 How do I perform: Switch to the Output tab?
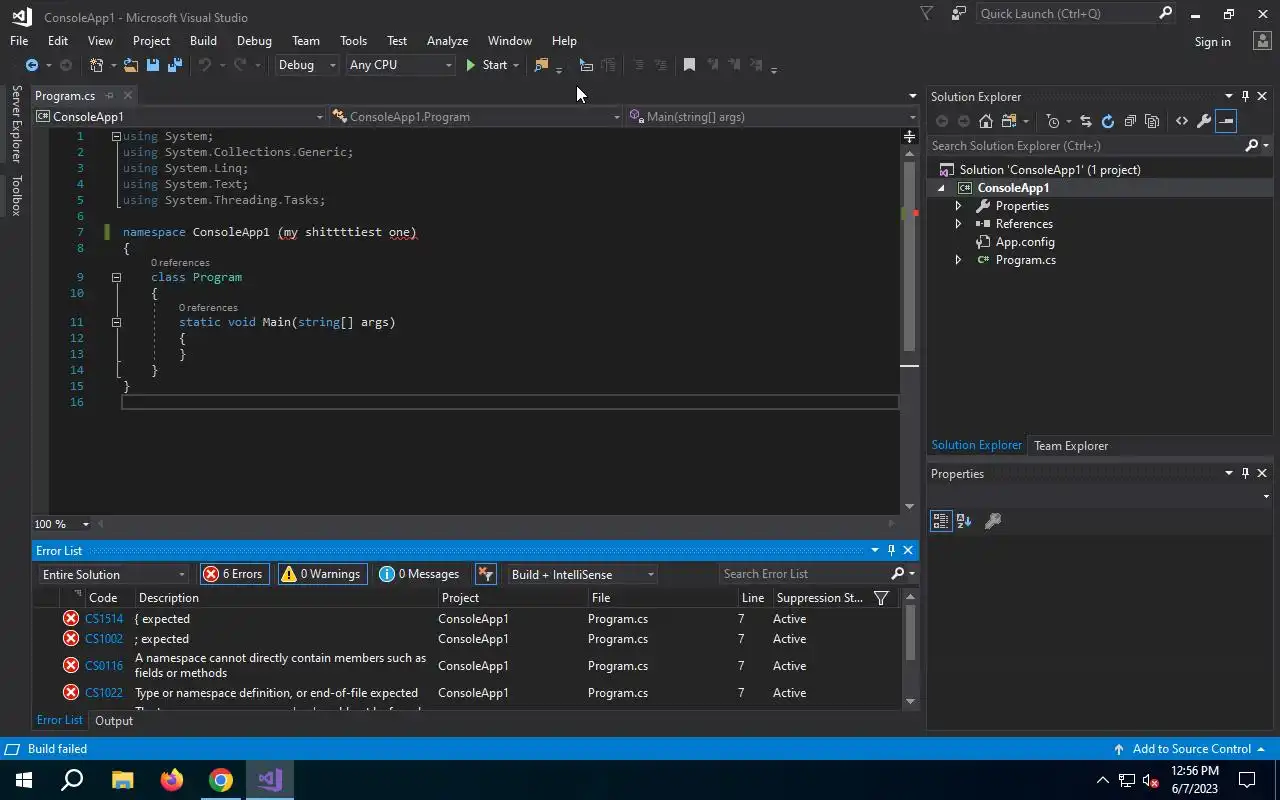click(114, 721)
